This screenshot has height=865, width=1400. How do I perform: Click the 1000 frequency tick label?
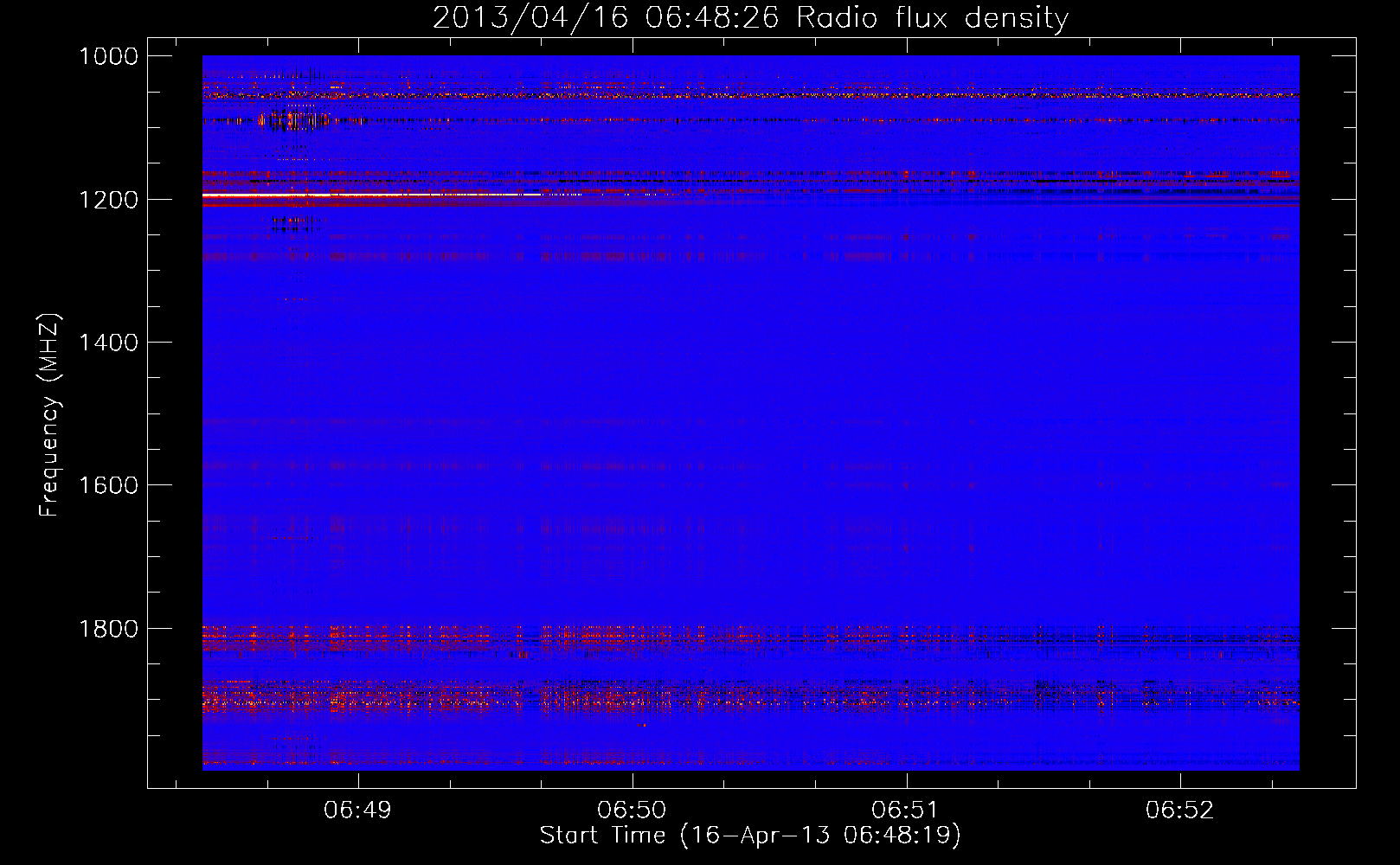click(x=108, y=56)
